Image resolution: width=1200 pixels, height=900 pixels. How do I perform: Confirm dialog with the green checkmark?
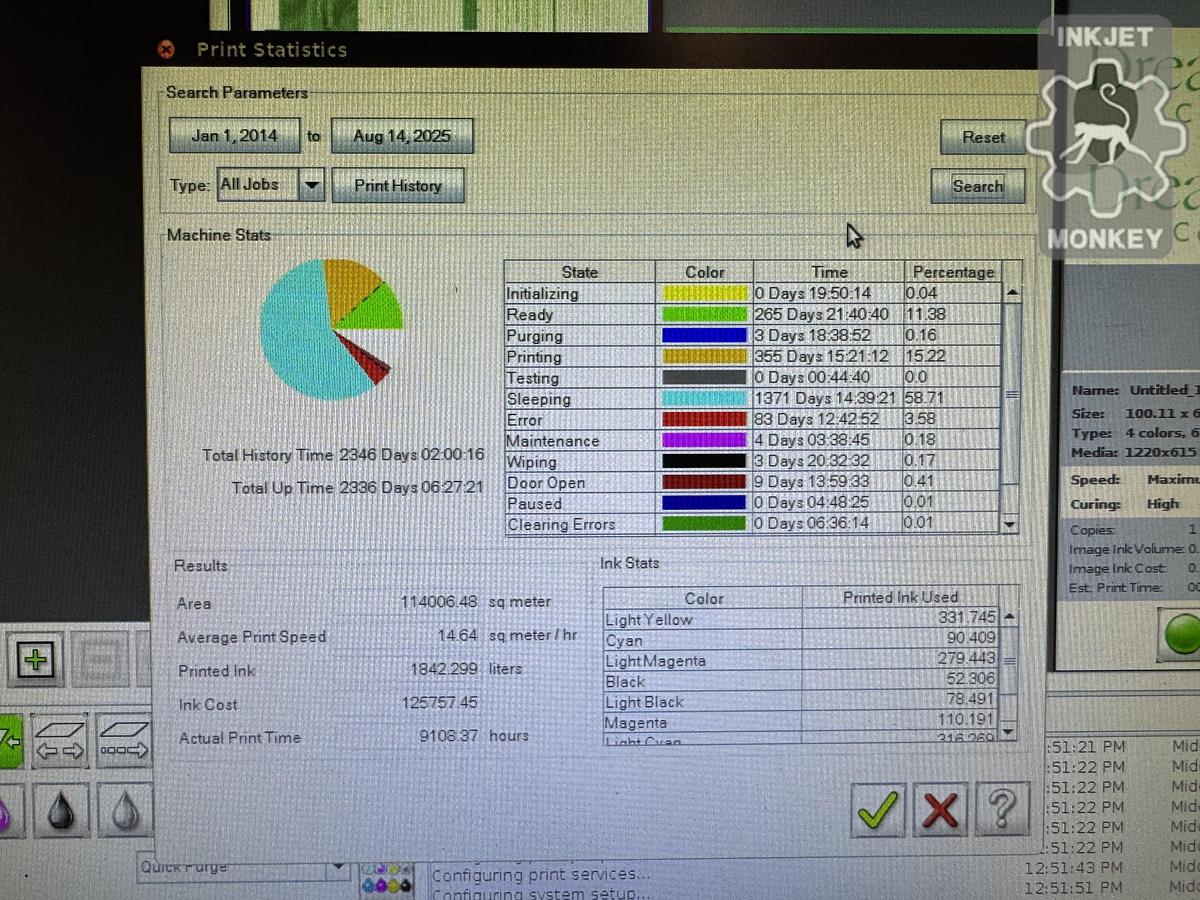pyautogui.click(x=878, y=812)
